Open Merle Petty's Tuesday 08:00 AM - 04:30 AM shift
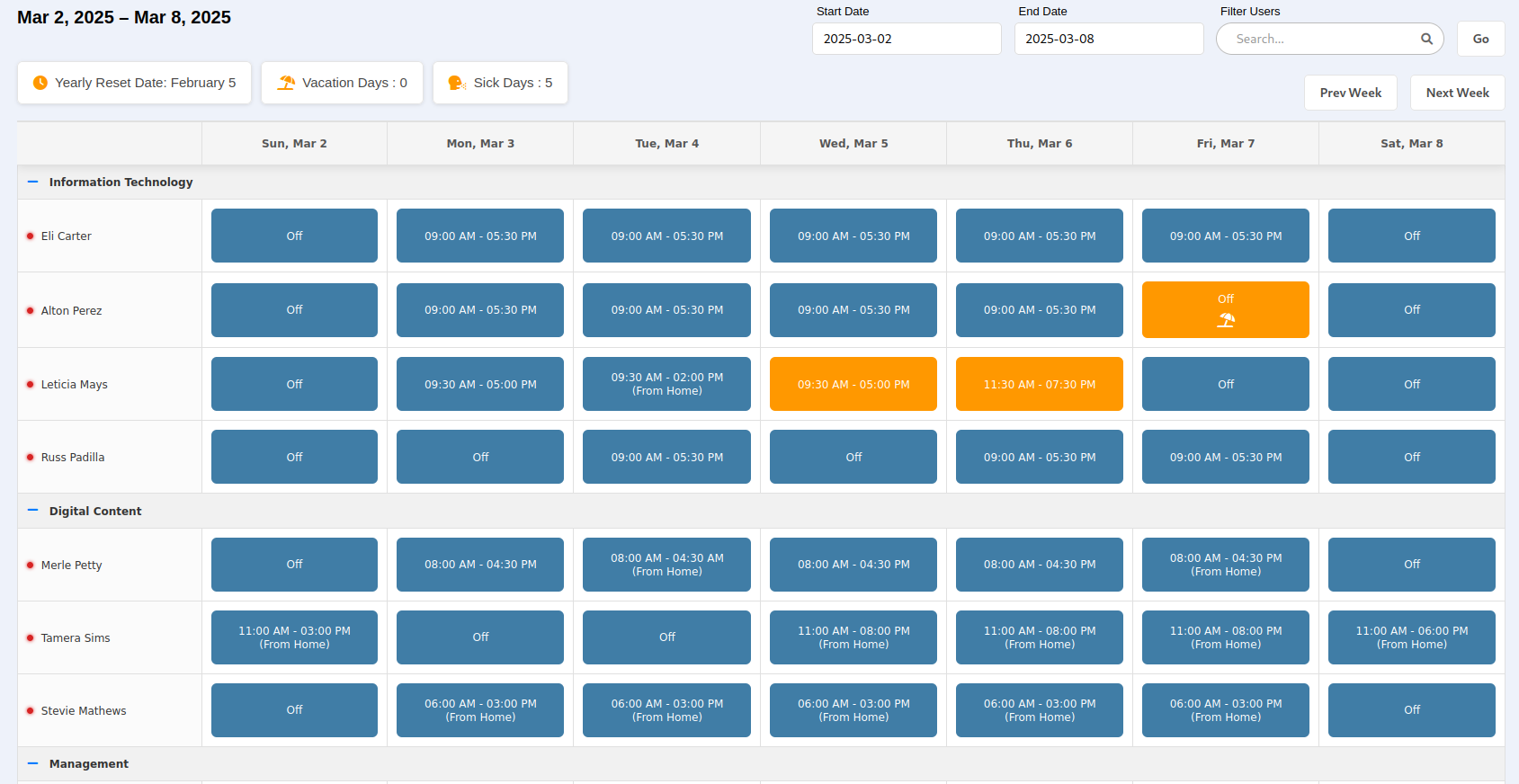This screenshot has height=784, width=1519. tap(666, 565)
